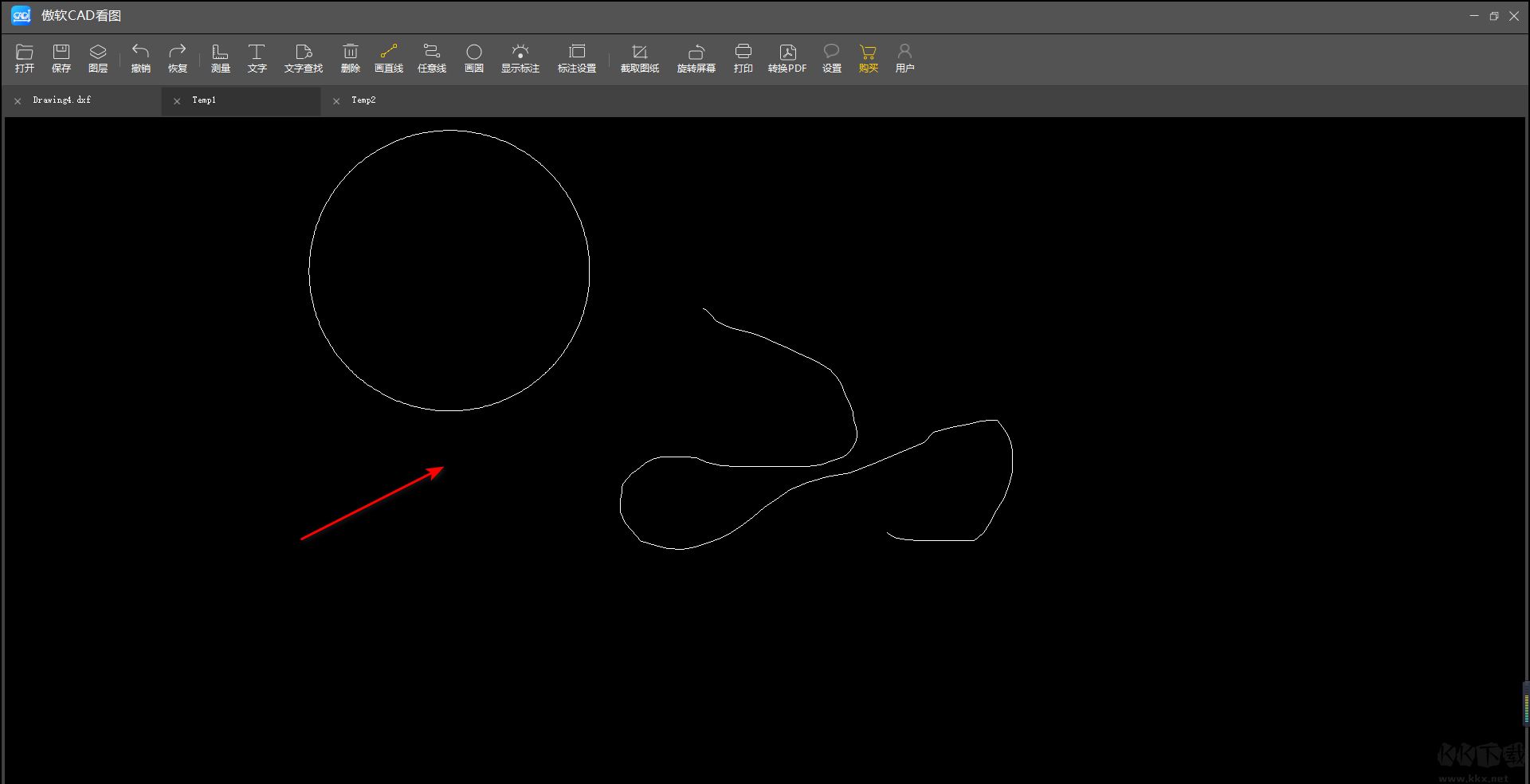Image resolution: width=1530 pixels, height=784 pixels.
Task: Redo using the 恢复 icon
Action: click(177, 58)
